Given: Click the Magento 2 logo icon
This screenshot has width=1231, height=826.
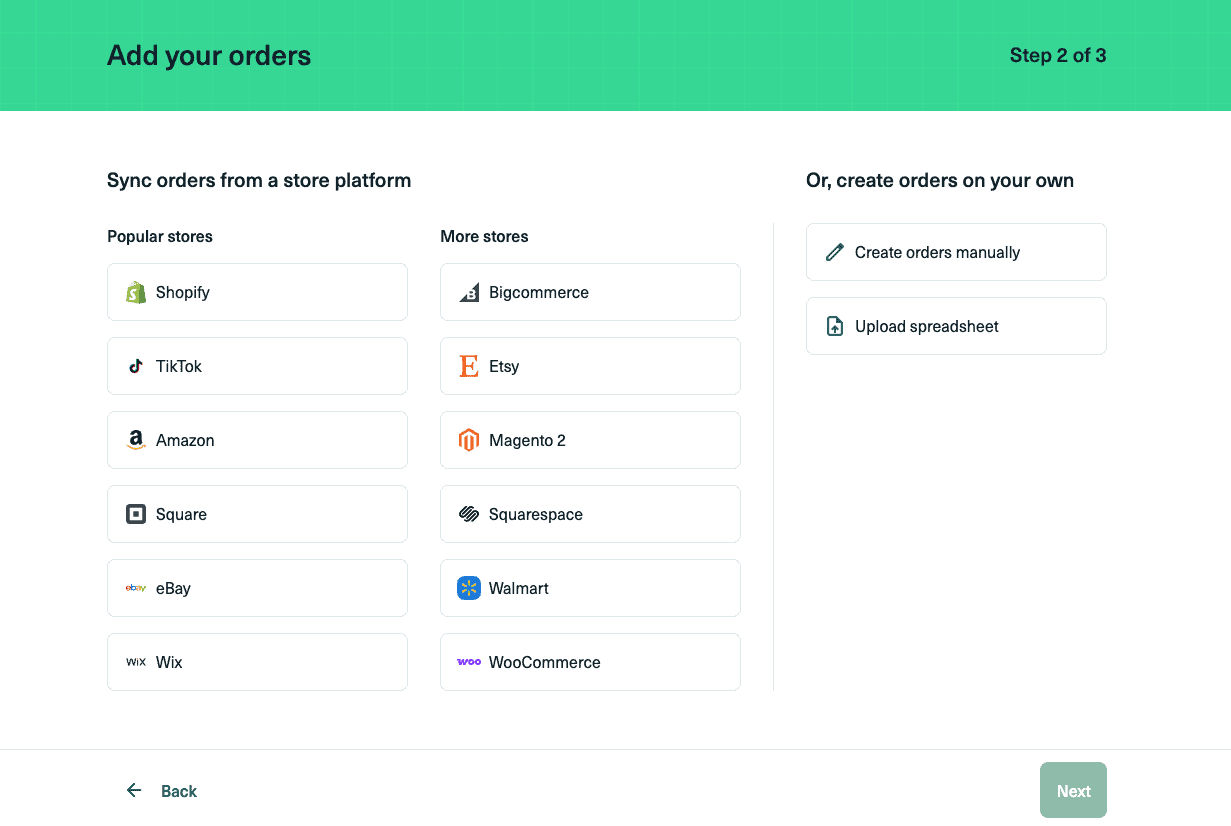Looking at the screenshot, I should 469,440.
